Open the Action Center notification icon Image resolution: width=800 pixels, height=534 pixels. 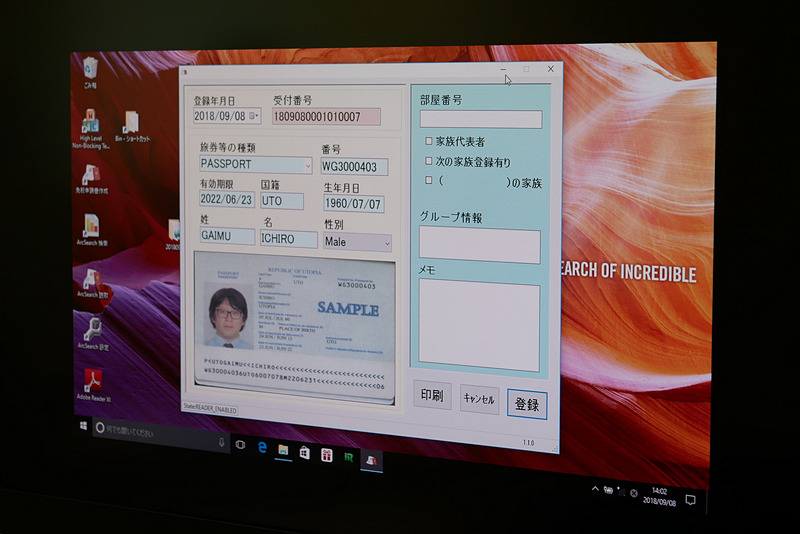click(690, 500)
